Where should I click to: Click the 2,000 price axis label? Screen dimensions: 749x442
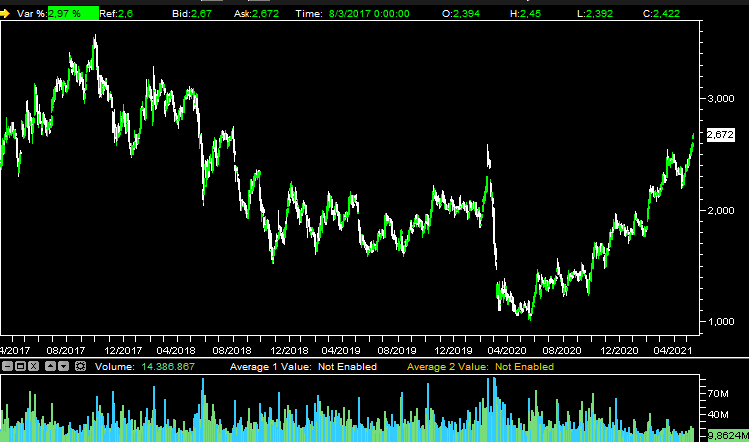point(721,210)
